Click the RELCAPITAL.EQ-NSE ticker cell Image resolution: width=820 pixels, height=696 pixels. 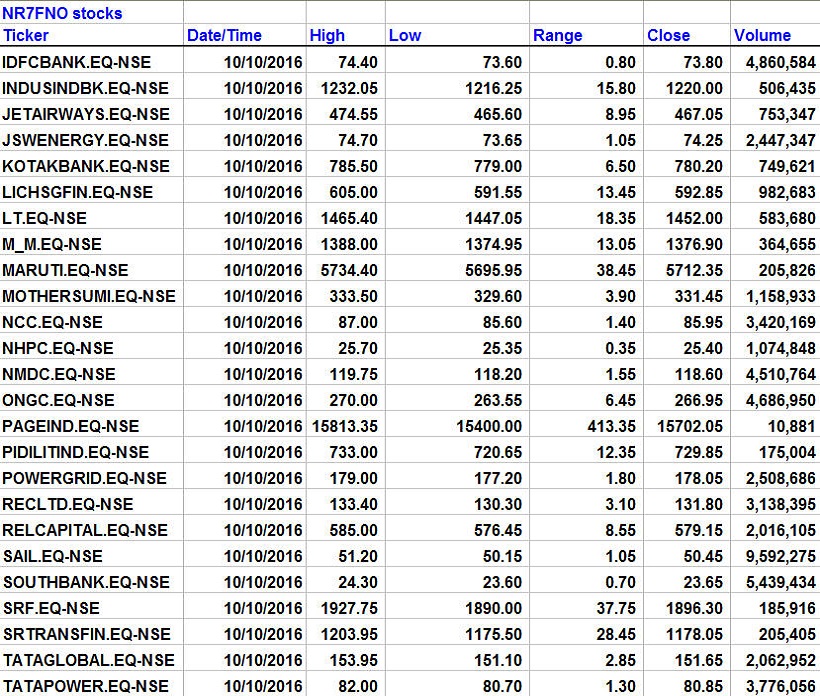click(x=86, y=530)
